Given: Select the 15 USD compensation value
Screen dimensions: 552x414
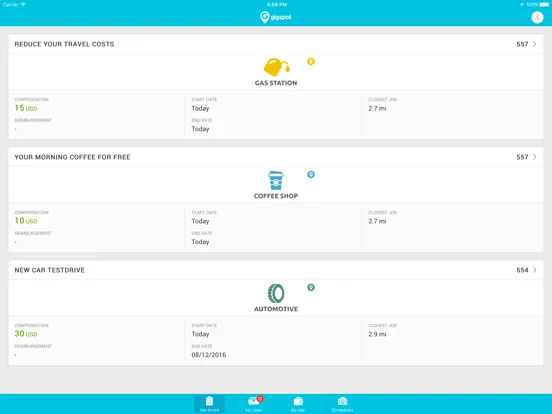Looking at the screenshot, I should click(26, 108).
